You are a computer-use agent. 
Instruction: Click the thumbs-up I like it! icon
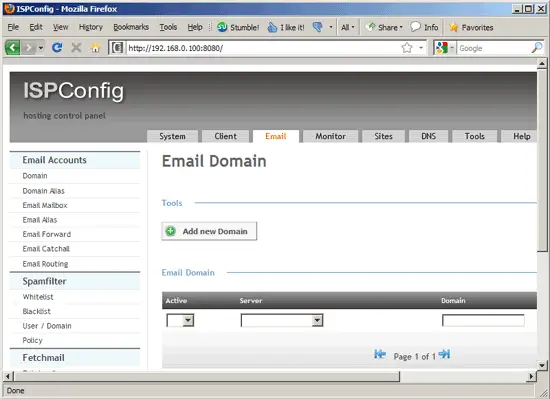[x=272, y=27]
